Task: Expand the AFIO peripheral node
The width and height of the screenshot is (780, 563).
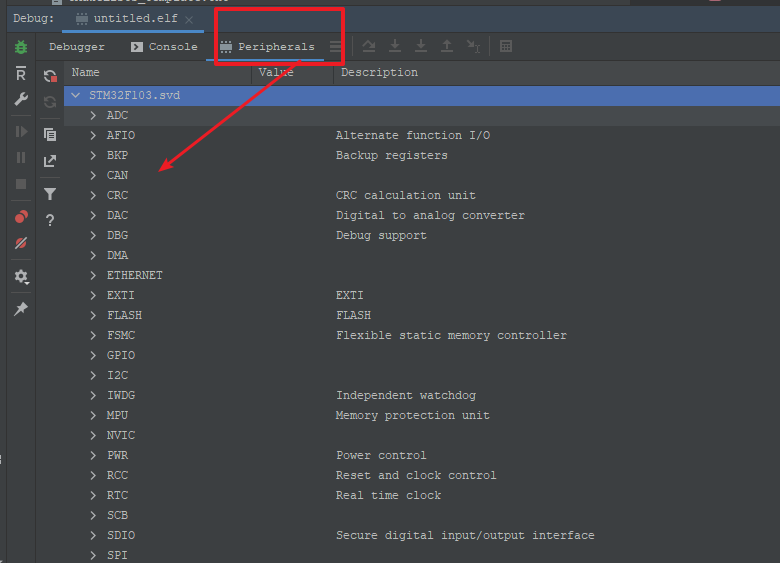Action: [93, 135]
